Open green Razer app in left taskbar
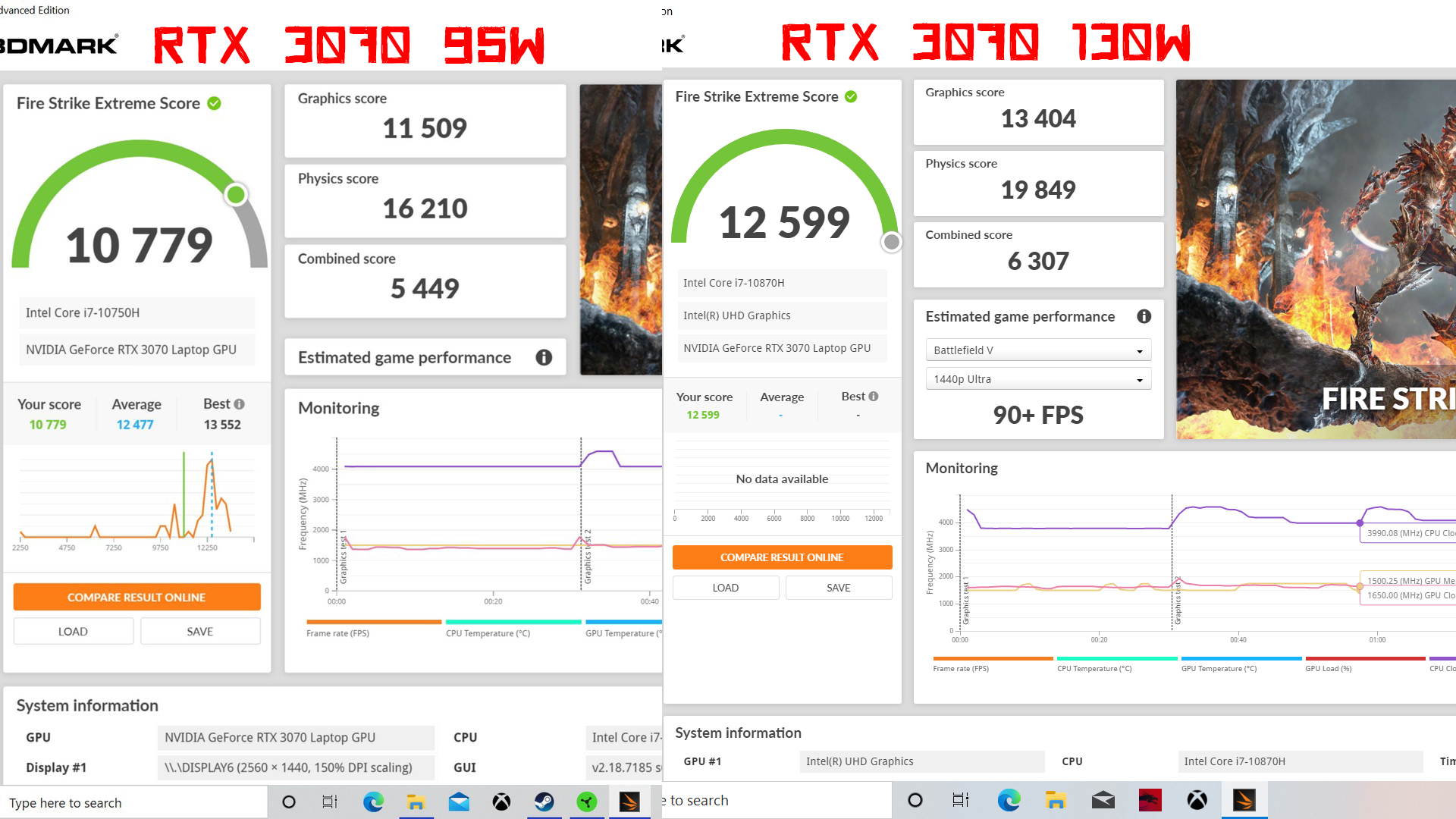1456x819 pixels. (x=587, y=802)
